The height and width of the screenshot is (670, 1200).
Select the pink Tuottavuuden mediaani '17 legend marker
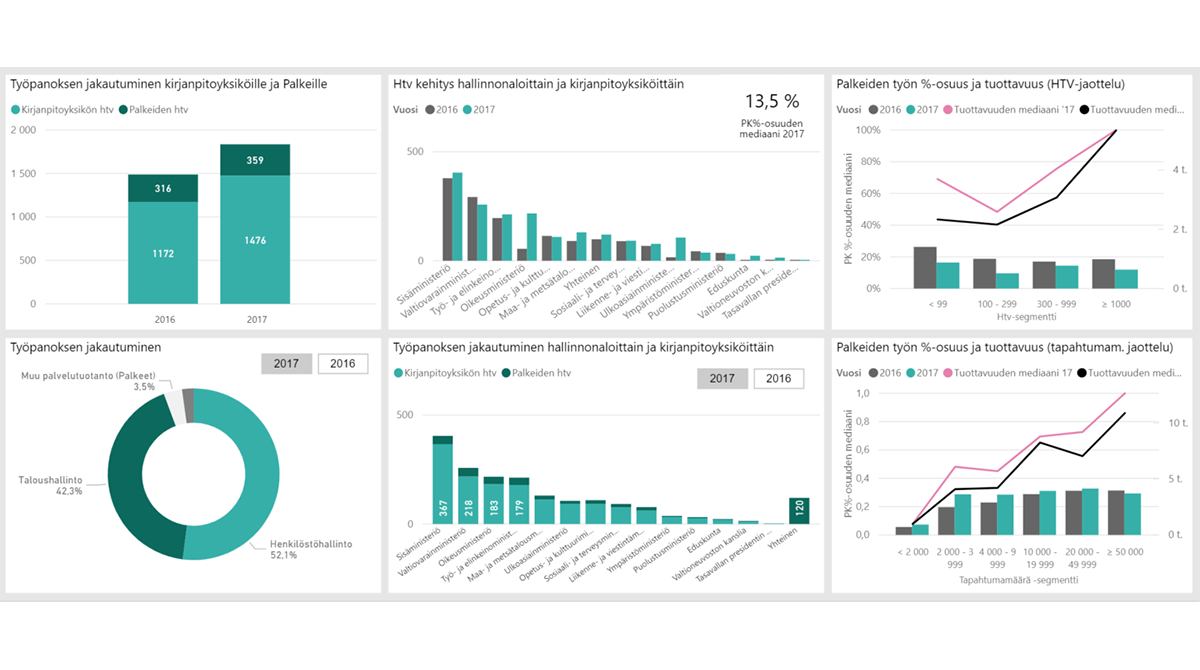pos(948,108)
